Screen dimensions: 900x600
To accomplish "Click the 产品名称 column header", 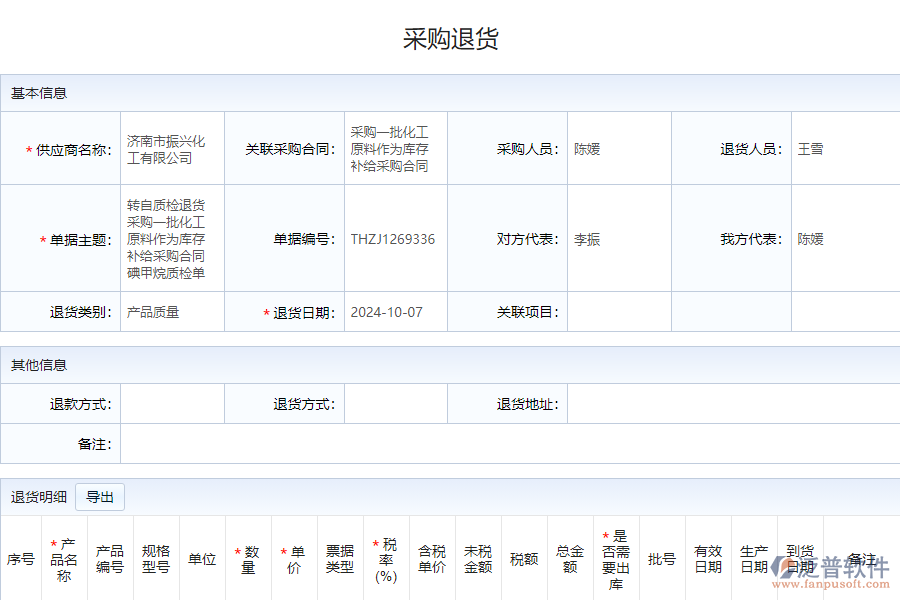I will point(62,560).
